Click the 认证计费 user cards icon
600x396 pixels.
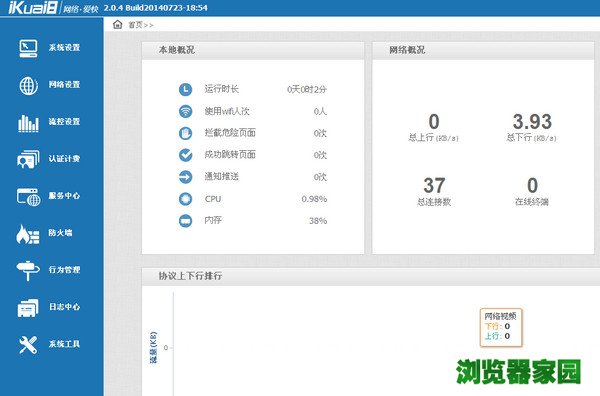pyautogui.click(x=28, y=160)
